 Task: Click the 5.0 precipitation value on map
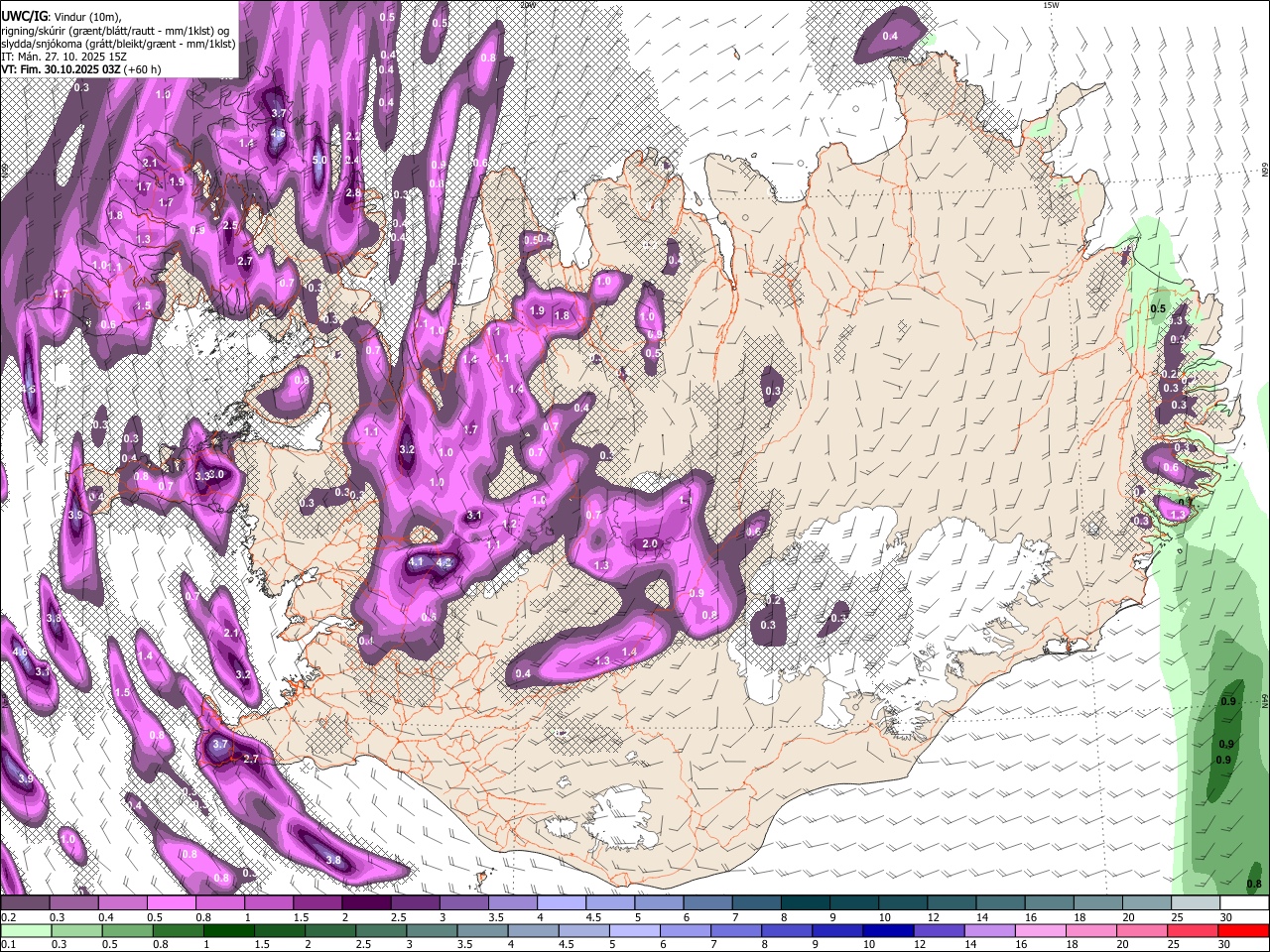(319, 160)
